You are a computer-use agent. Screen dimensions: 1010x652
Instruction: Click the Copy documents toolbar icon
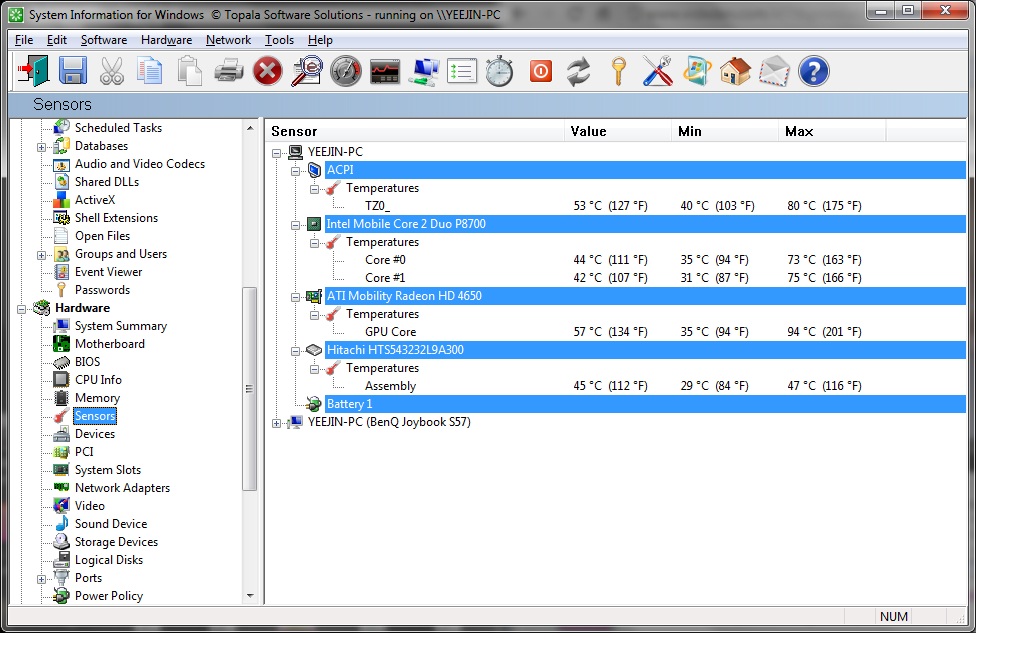(150, 71)
